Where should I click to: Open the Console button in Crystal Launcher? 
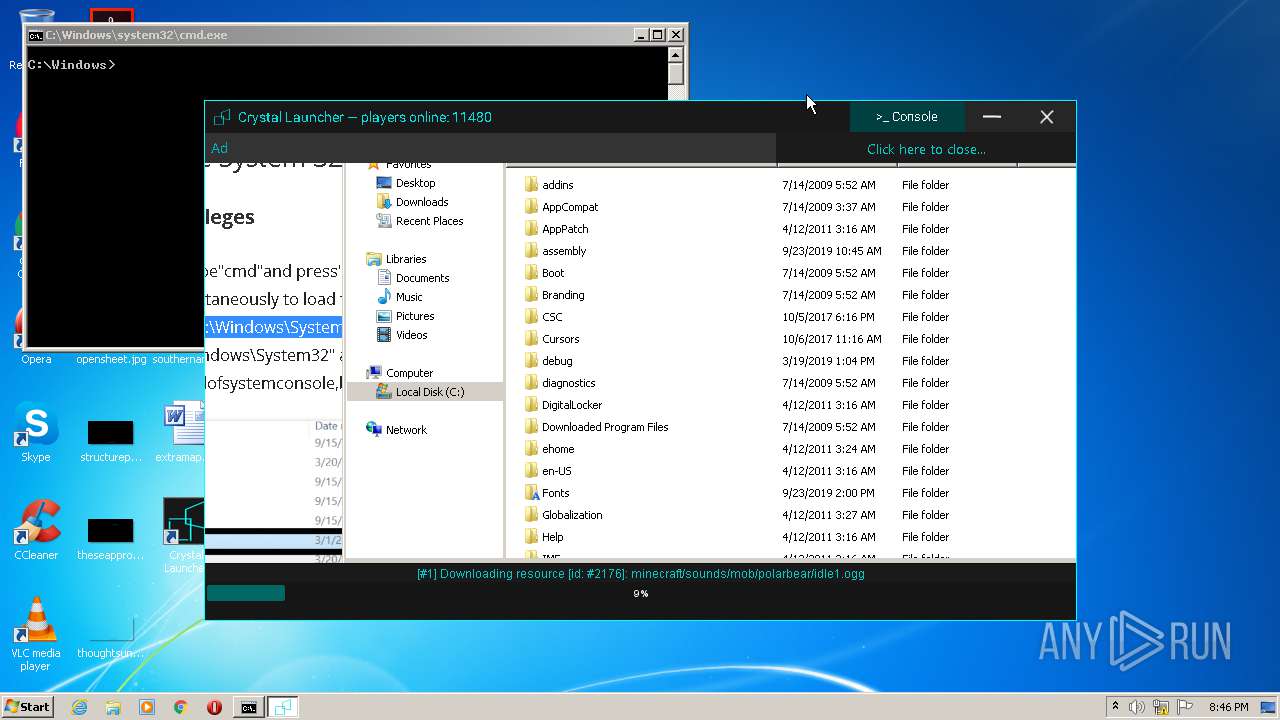(x=907, y=117)
